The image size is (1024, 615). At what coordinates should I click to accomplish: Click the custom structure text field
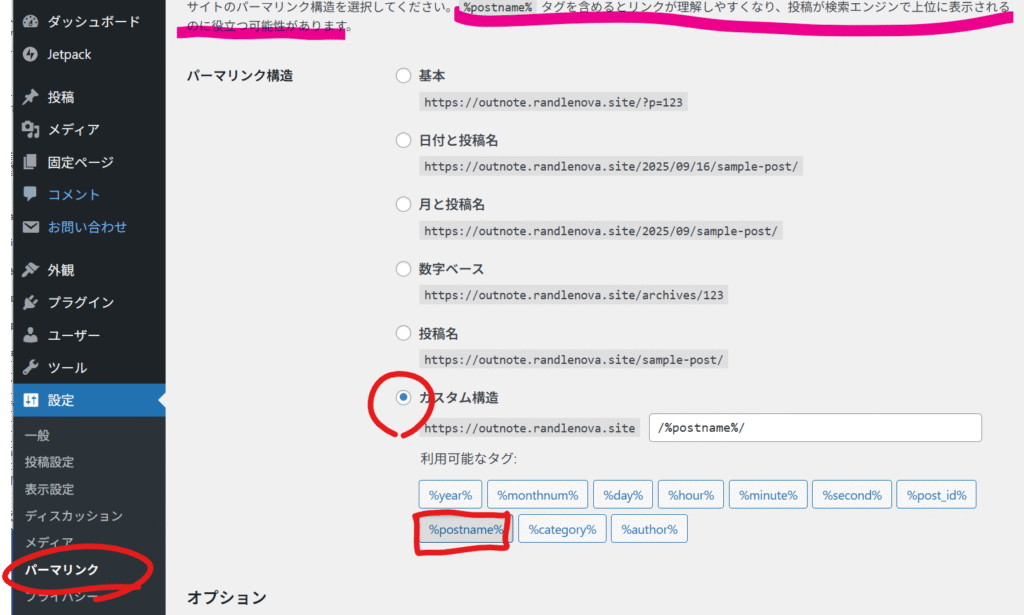815,428
